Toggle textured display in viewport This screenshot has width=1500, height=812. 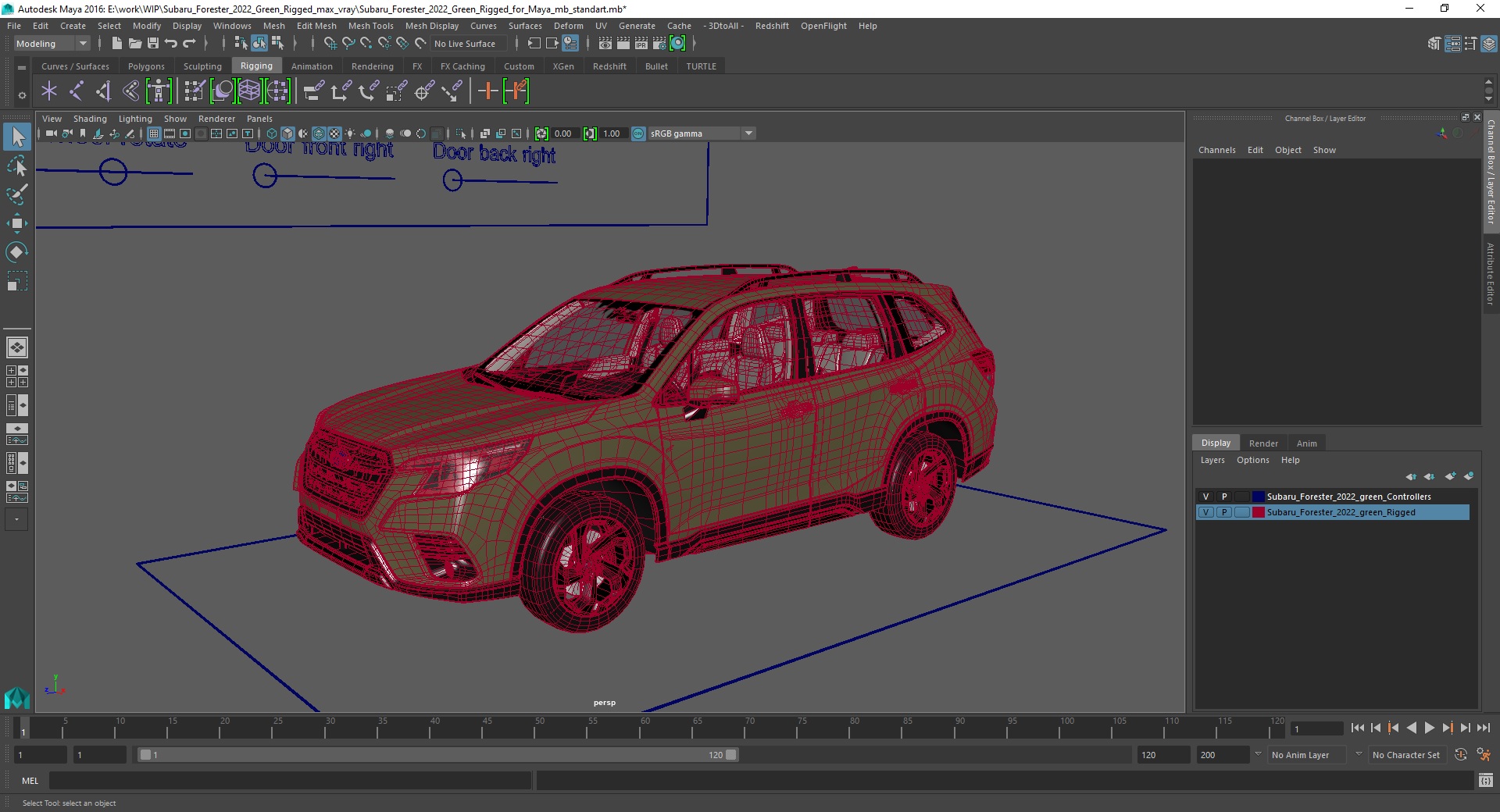pos(334,134)
